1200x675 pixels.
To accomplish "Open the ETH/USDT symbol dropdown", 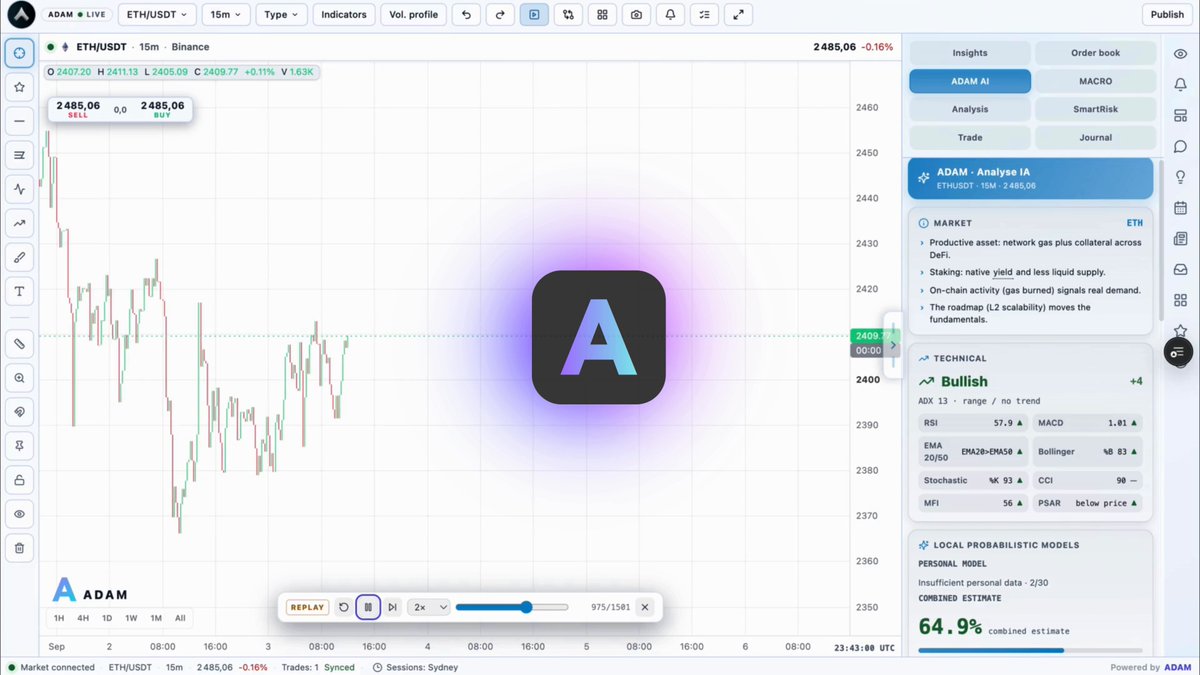I will tap(157, 15).
